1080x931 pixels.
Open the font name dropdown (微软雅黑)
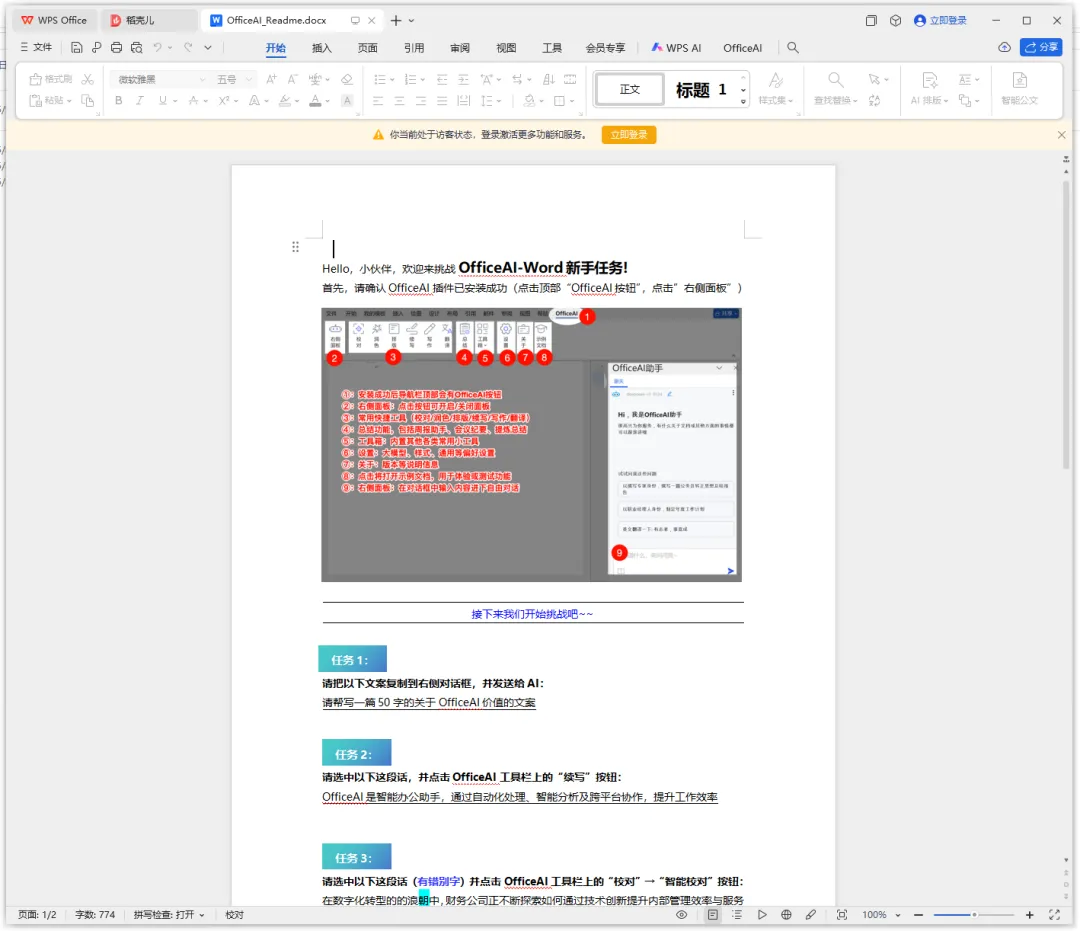pos(202,79)
